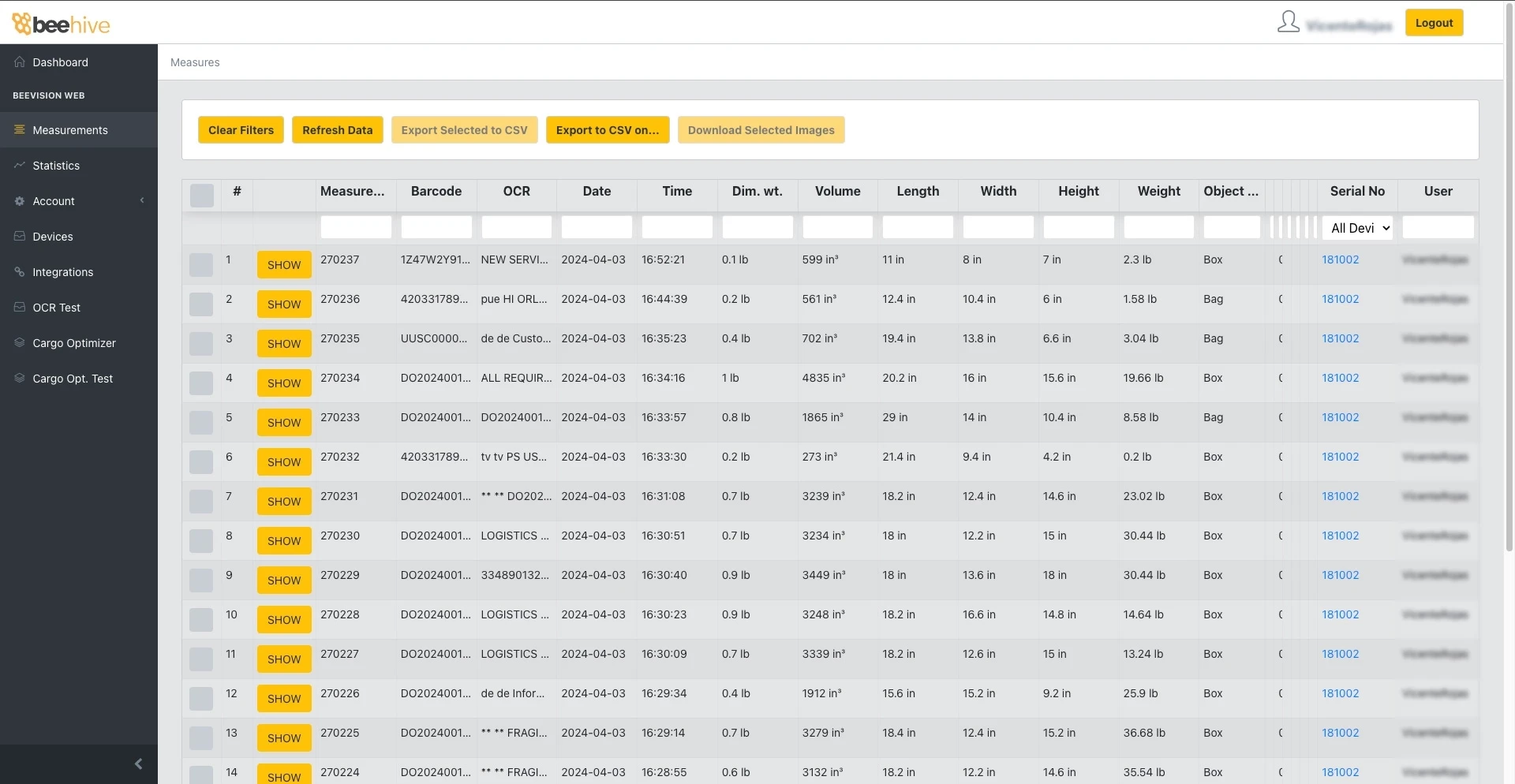Screen dimensions: 1515x784
Task: Click the Barcode filter input field
Action: pyautogui.click(x=436, y=228)
